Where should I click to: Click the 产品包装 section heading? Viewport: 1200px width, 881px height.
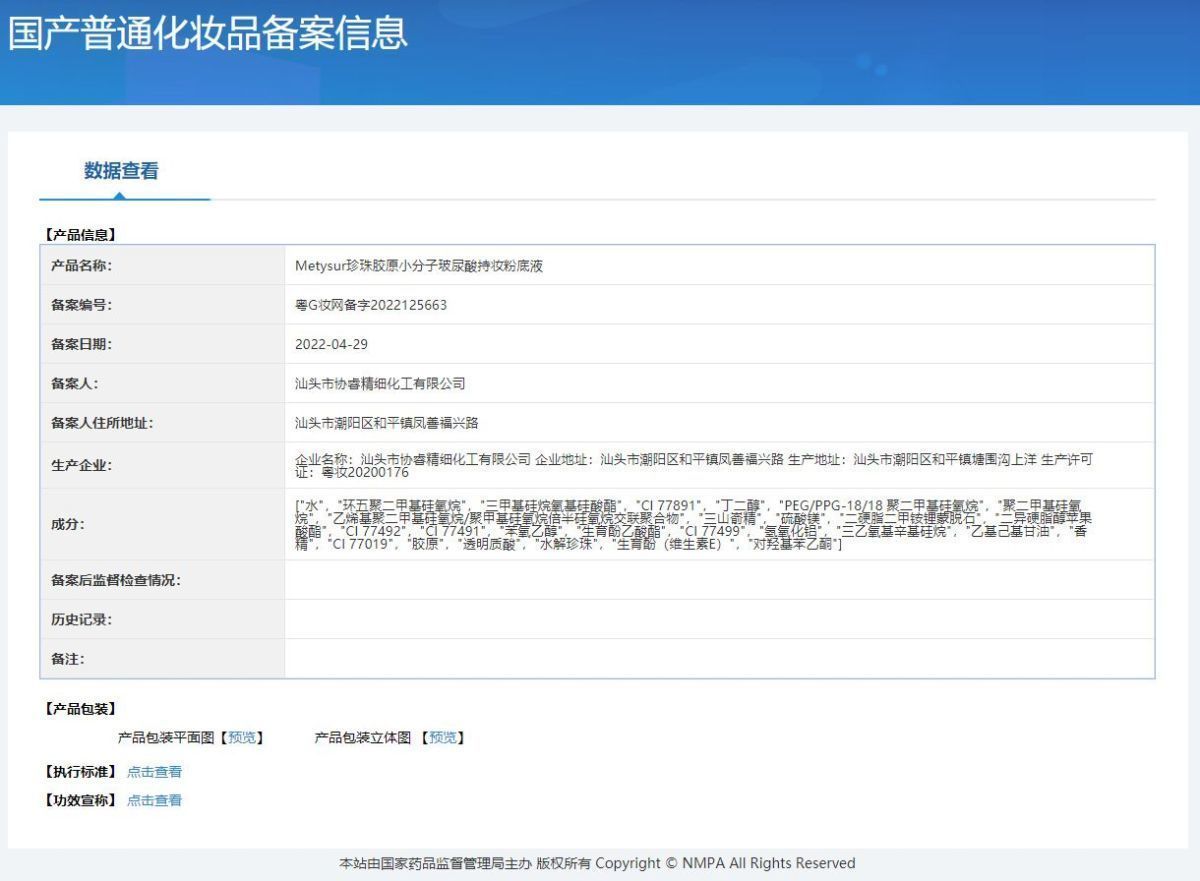coord(81,708)
